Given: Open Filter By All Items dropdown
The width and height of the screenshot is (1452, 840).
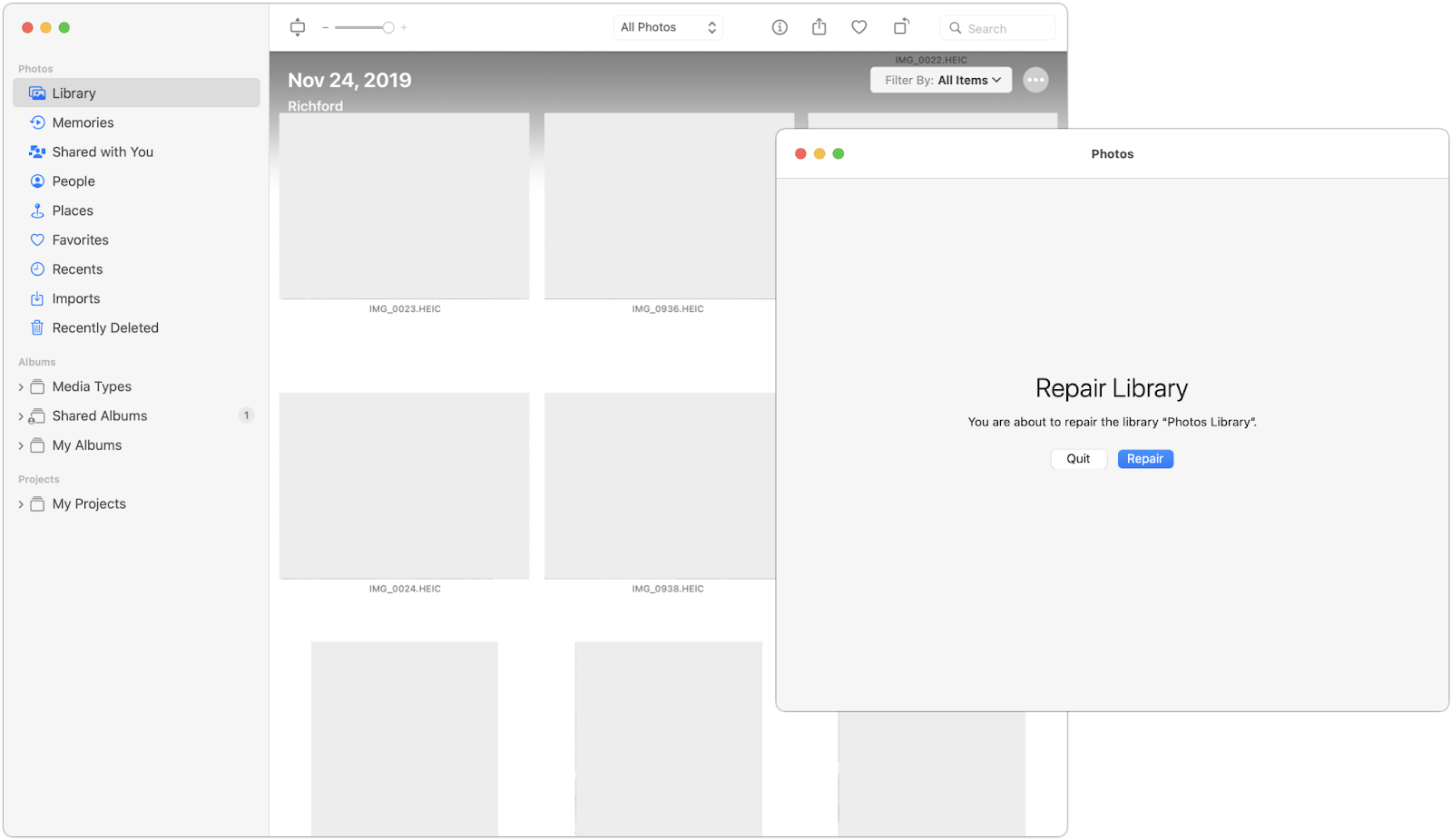Looking at the screenshot, I should 941,80.
